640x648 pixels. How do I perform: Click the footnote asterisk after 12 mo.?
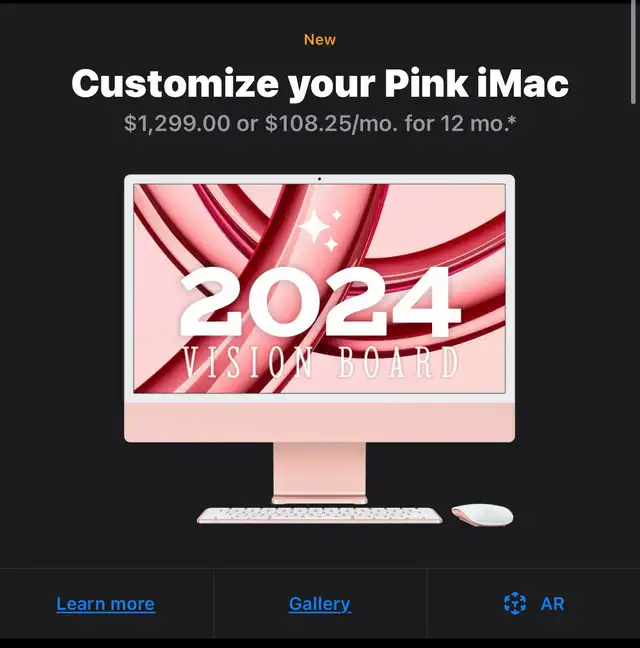513,120
